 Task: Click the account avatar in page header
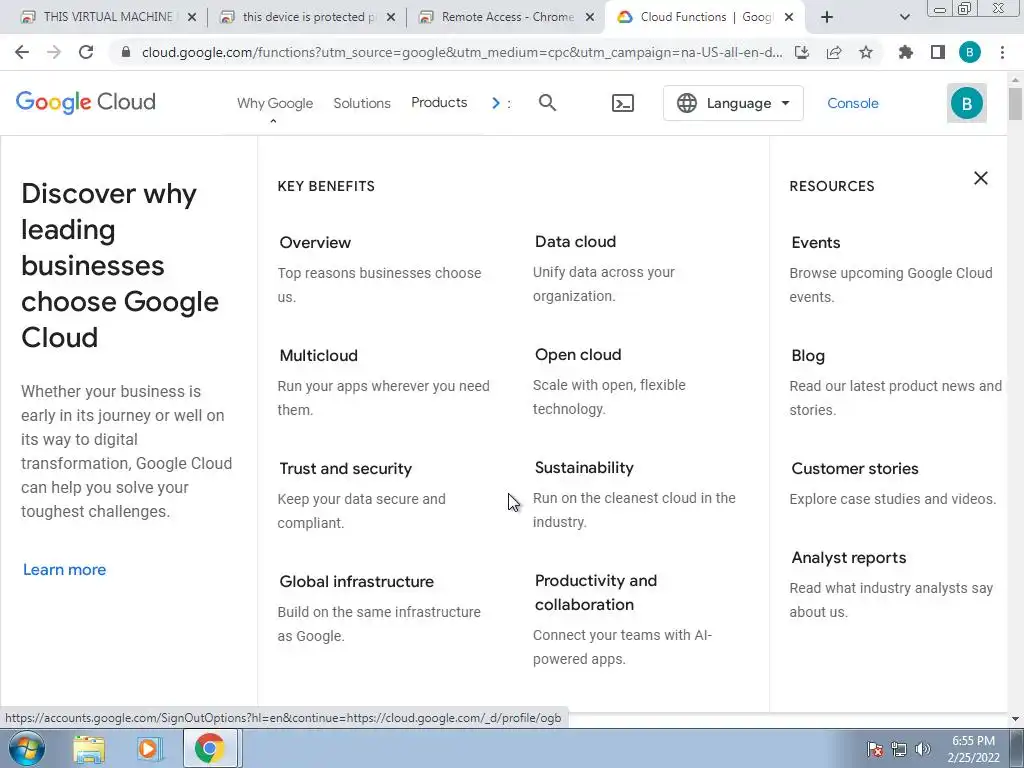[x=966, y=103]
